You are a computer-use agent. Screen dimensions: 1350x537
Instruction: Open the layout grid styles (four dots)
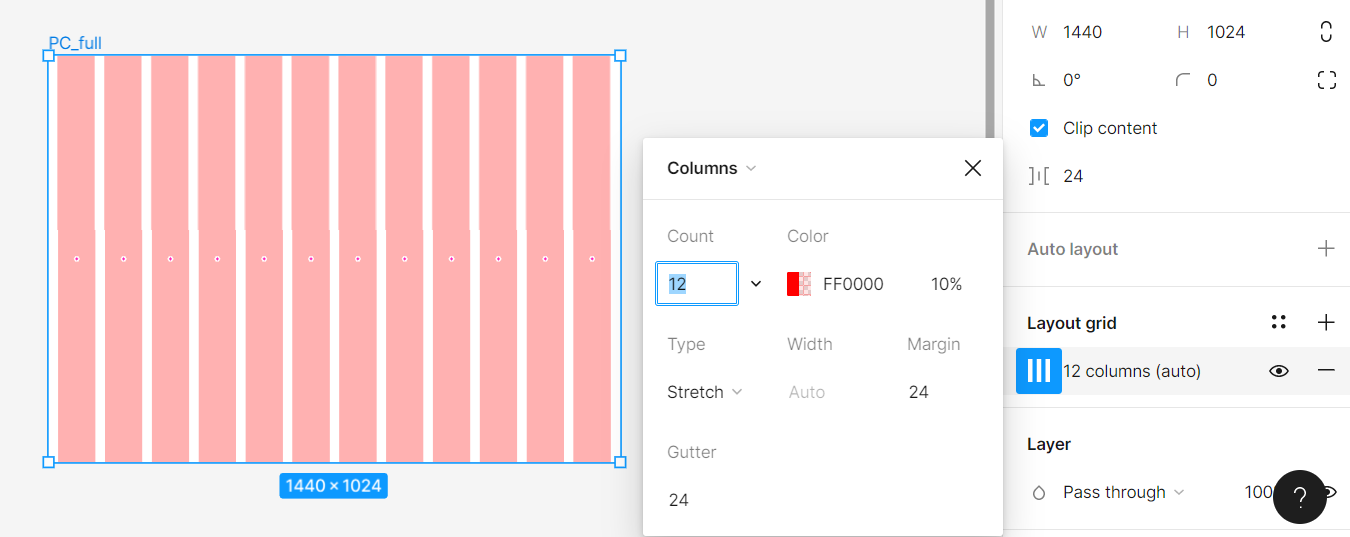click(1278, 323)
